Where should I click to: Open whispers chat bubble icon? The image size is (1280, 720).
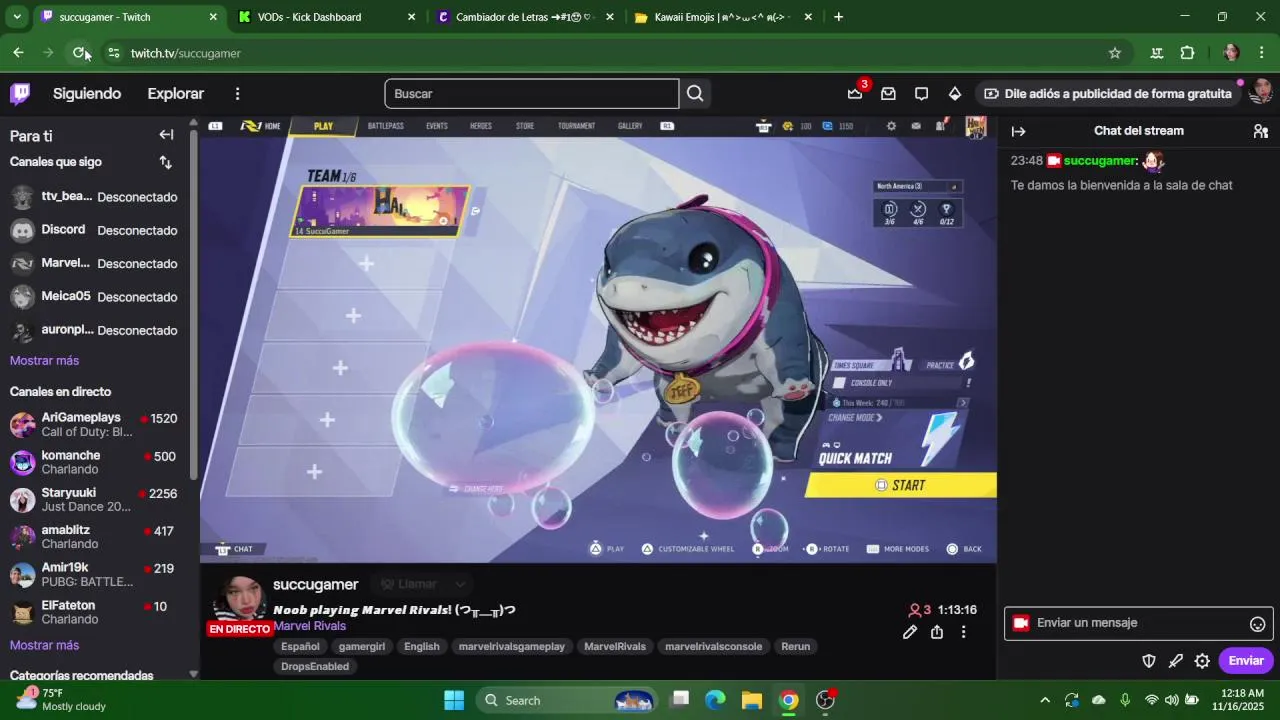click(x=921, y=94)
